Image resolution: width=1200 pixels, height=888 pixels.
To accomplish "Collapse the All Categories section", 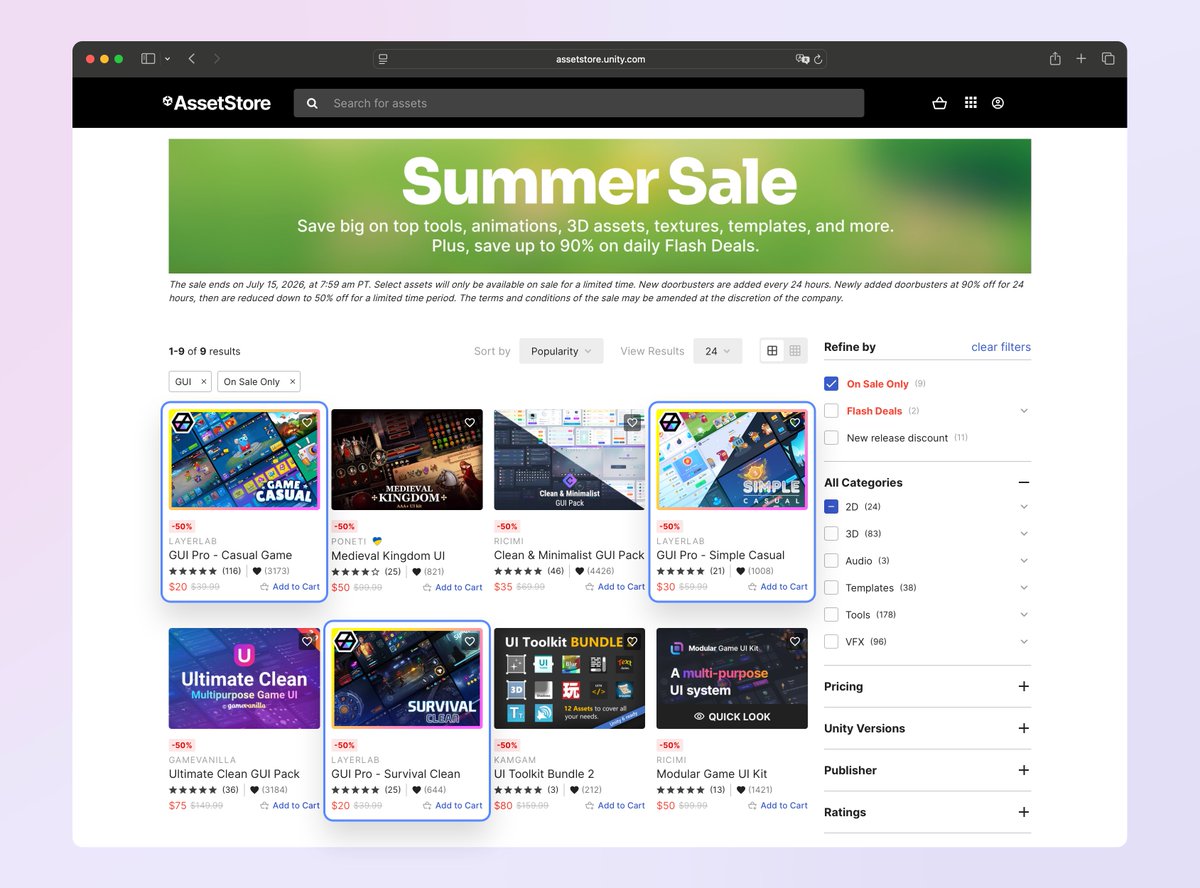I will (1024, 483).
